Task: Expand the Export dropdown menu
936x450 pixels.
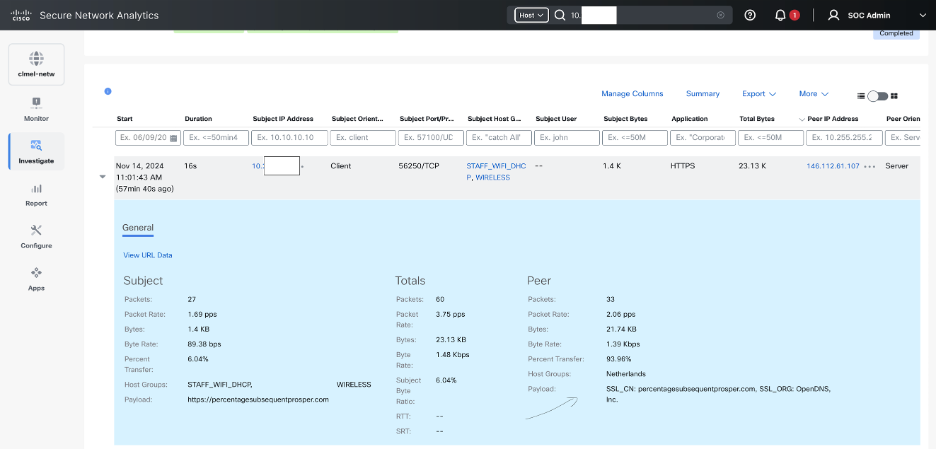Action: pos(759,94)
